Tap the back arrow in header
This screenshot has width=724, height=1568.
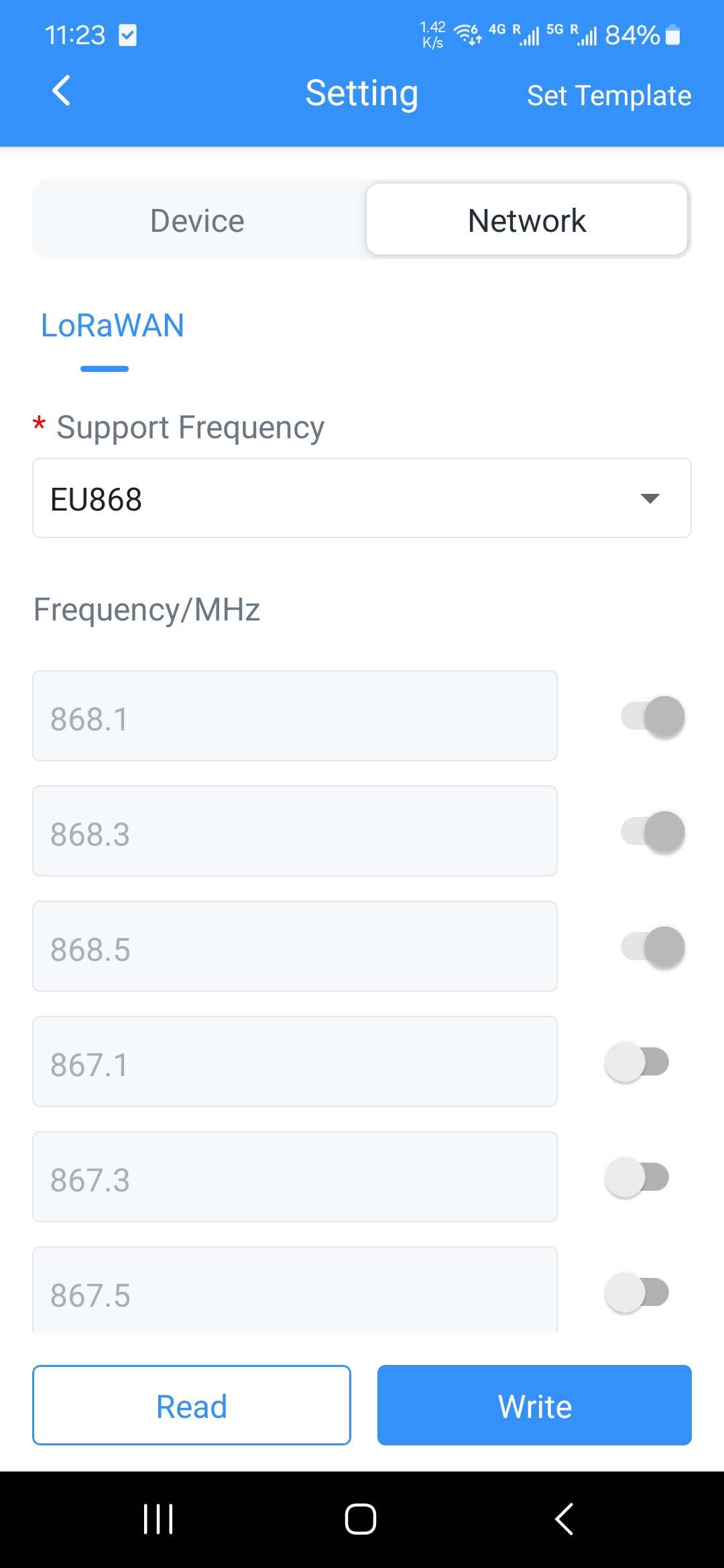[61, 90]
